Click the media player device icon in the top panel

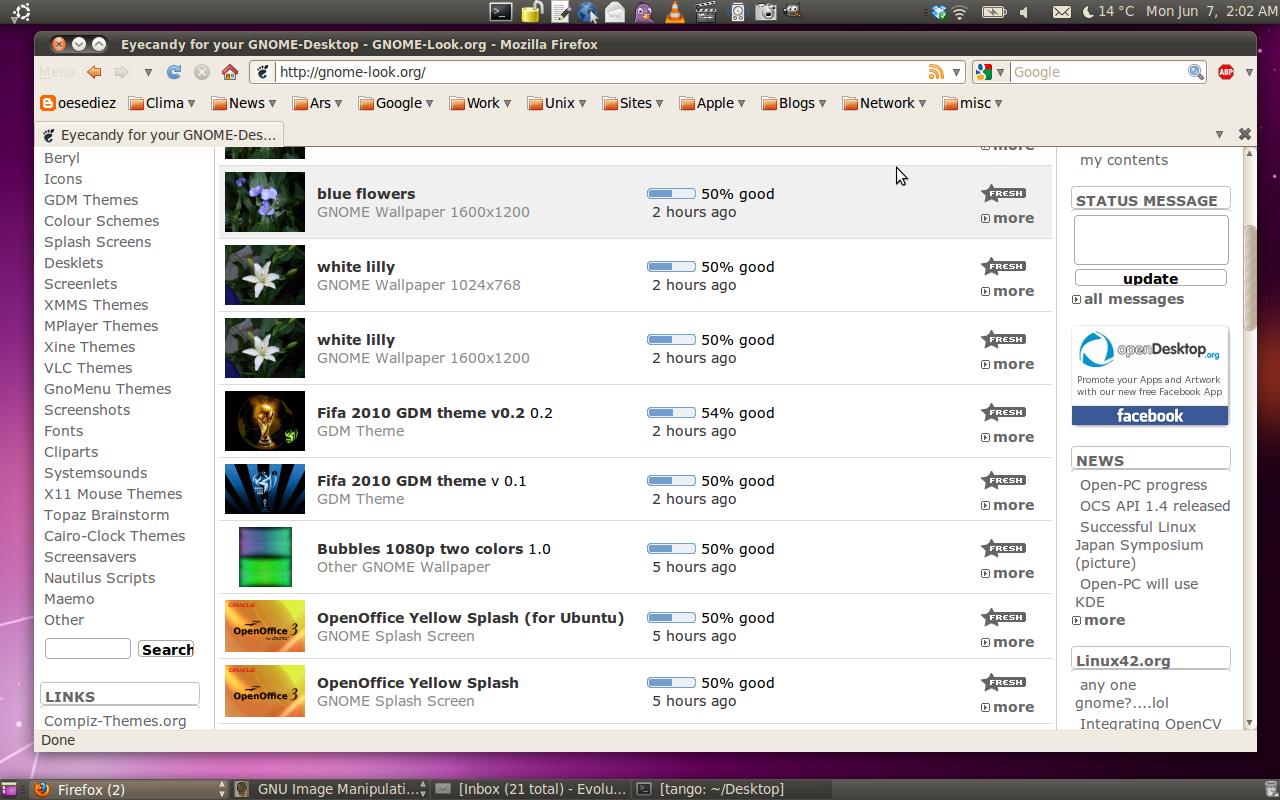[x=738, y=12]
